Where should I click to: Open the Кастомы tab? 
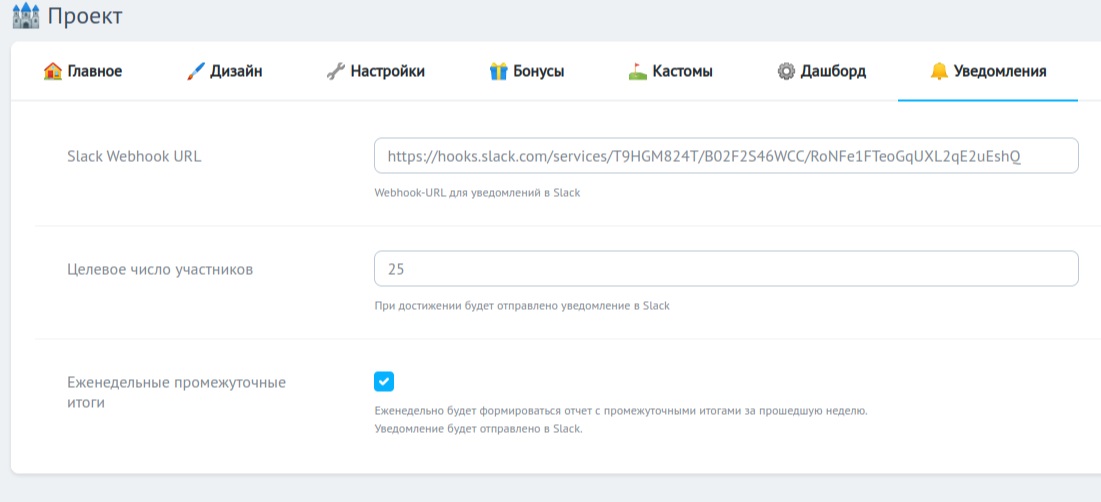pos(671,71)
